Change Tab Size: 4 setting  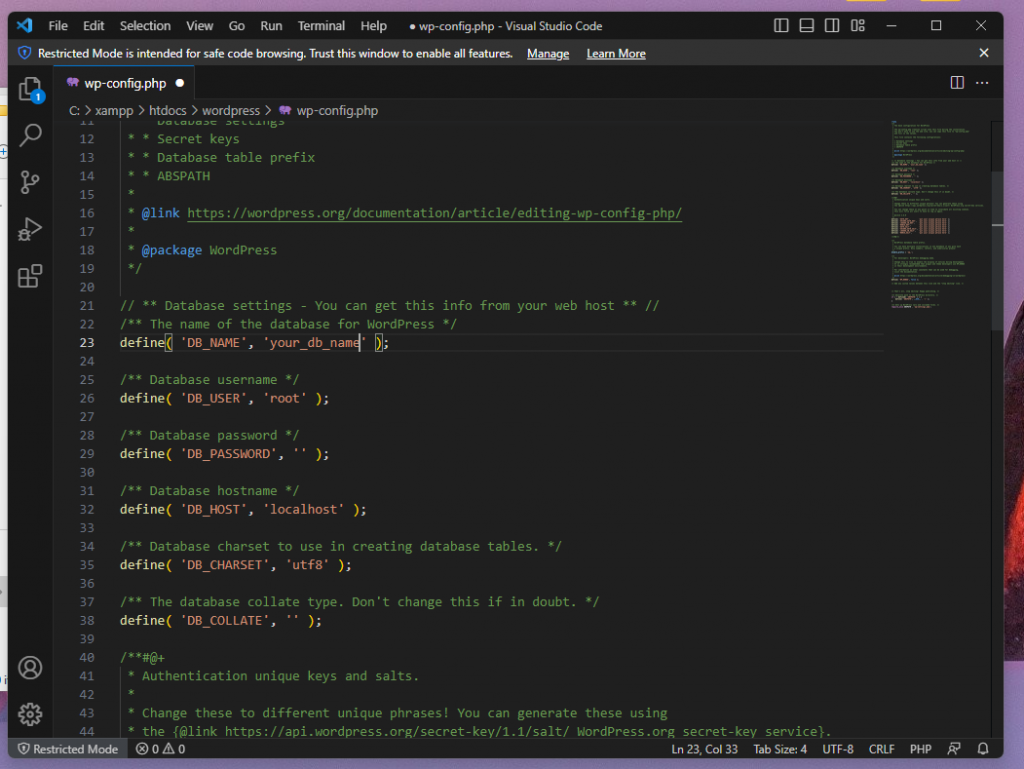tap(780, 749)
